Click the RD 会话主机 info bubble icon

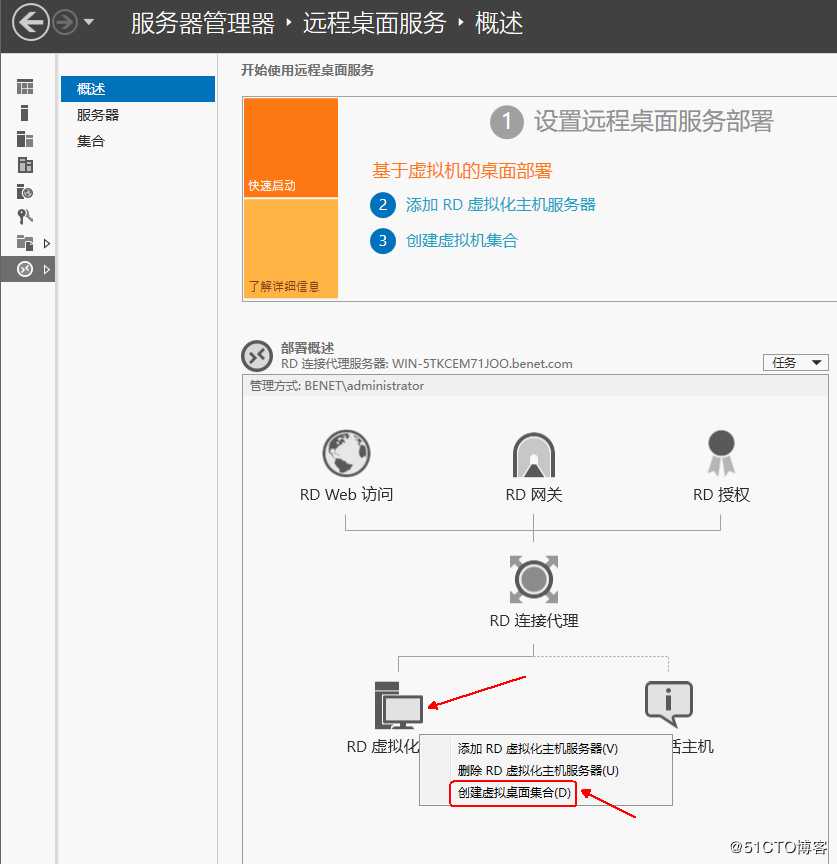[x=669, y=704]
